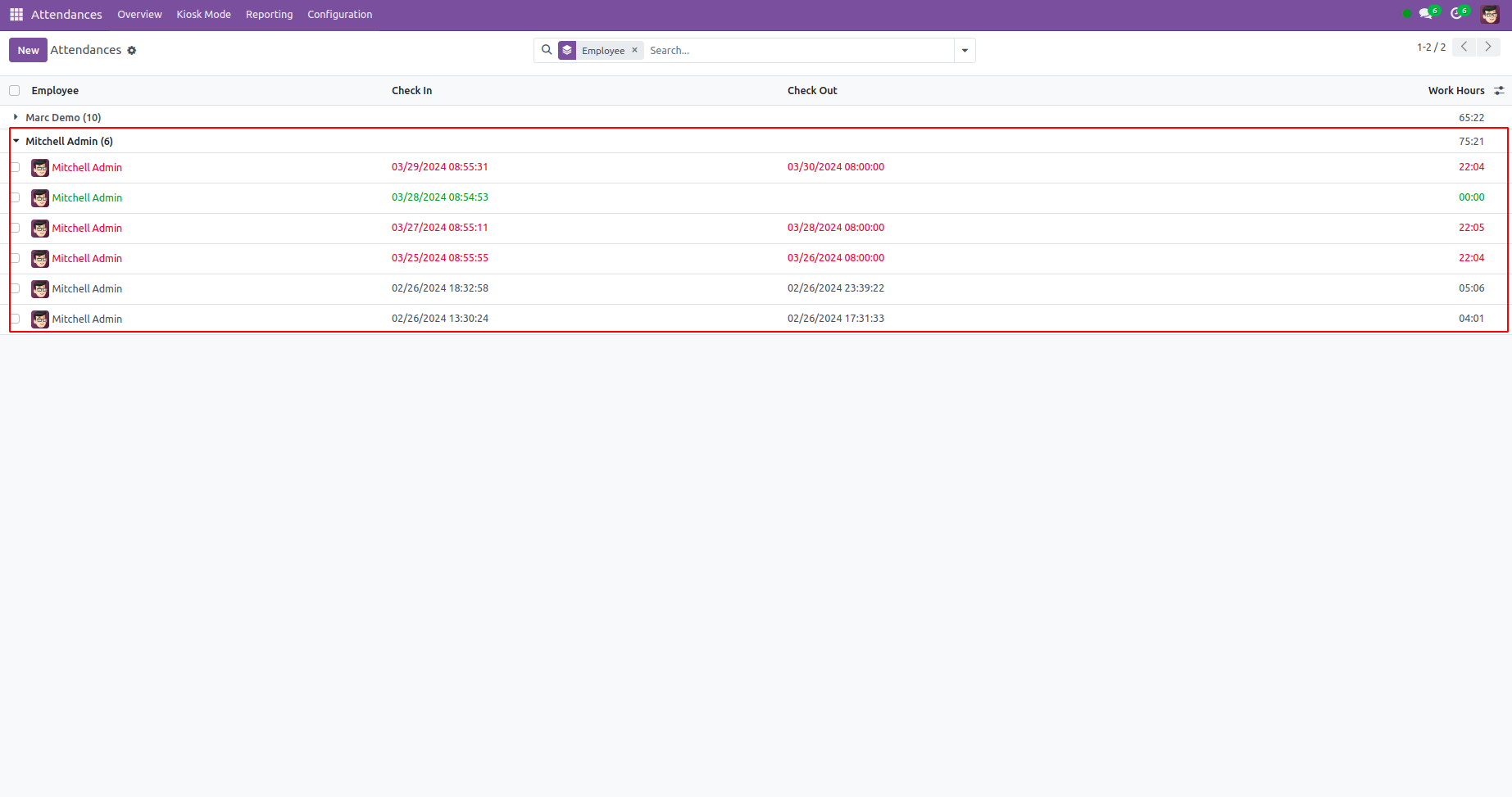The image size is (1512, 797).
Task: Open the search options dropdown arrow
Action: [x=965, y=51]
